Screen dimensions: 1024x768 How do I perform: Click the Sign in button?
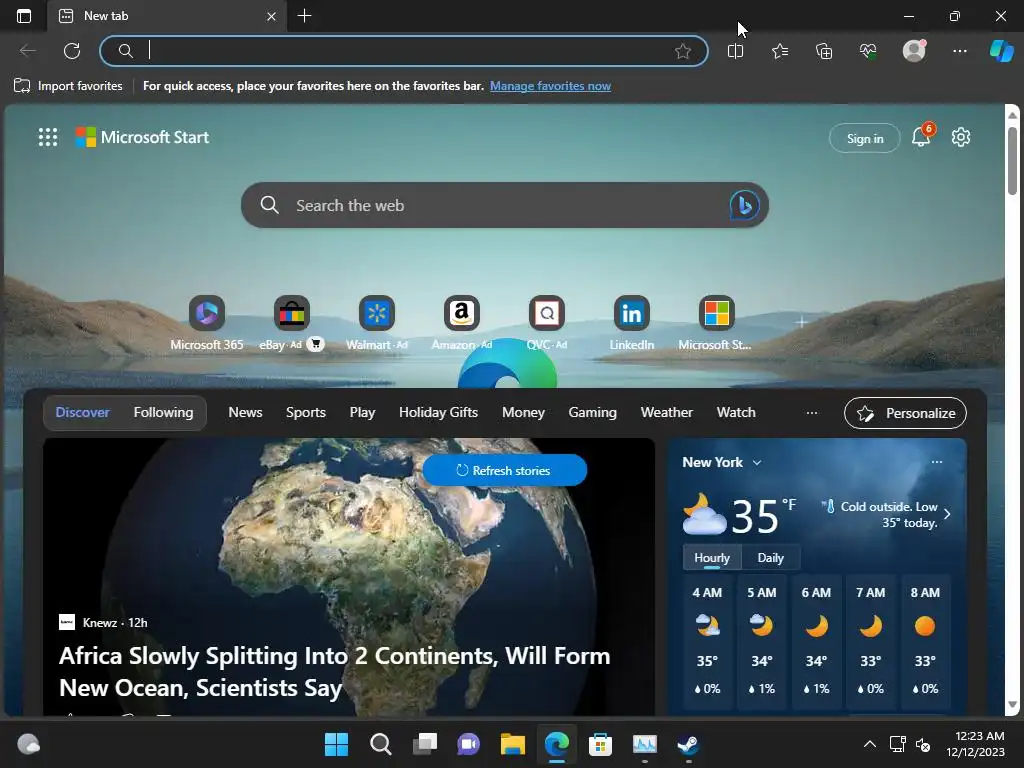[x=865, y=138]
